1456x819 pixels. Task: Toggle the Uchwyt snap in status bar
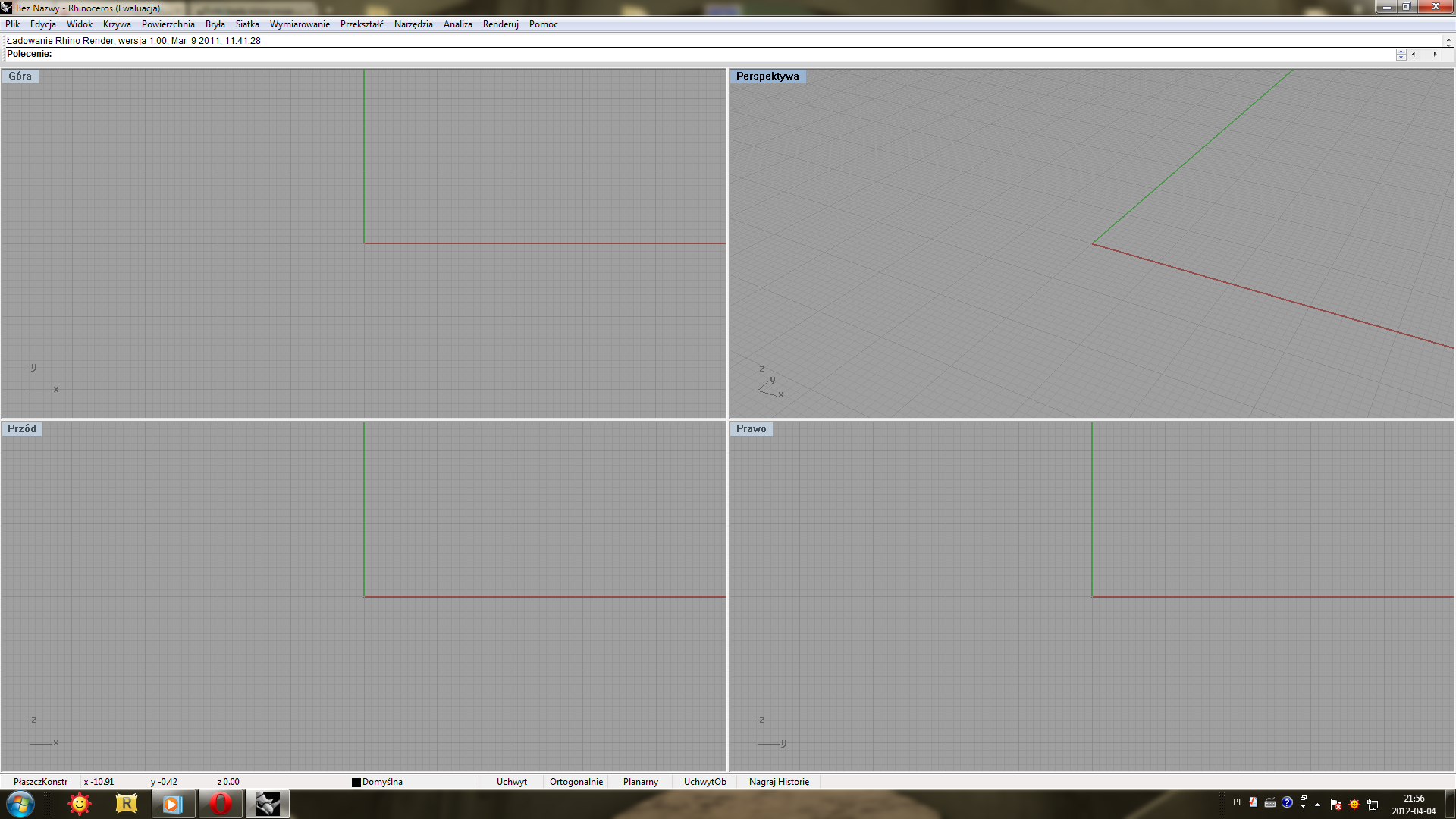512,782
